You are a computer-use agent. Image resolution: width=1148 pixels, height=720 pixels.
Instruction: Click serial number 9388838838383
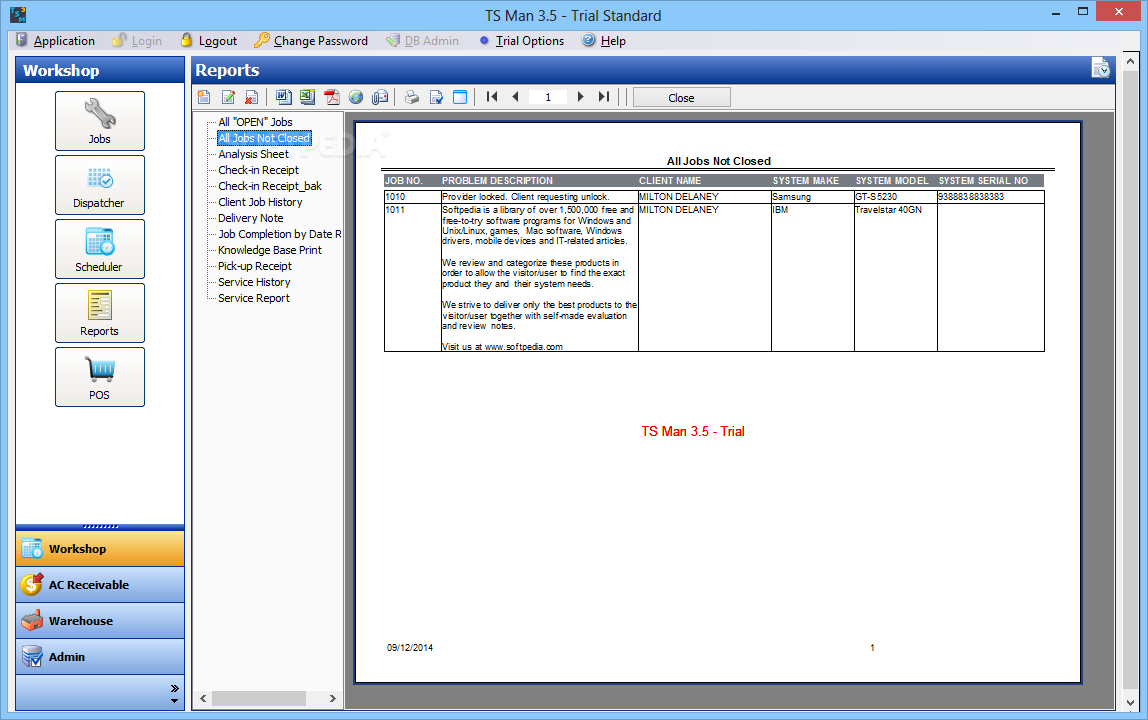pos(991,197)
